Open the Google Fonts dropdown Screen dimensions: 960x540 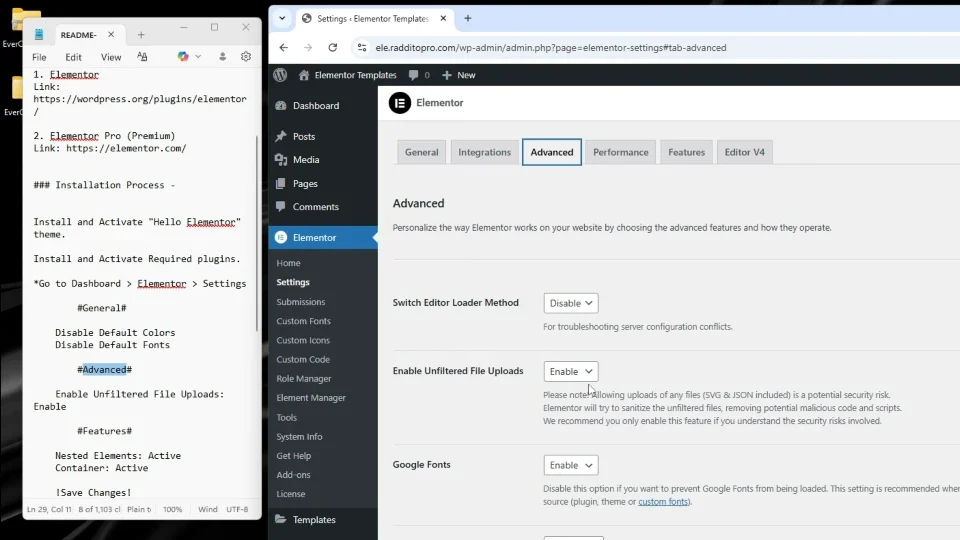coord(571,465)
